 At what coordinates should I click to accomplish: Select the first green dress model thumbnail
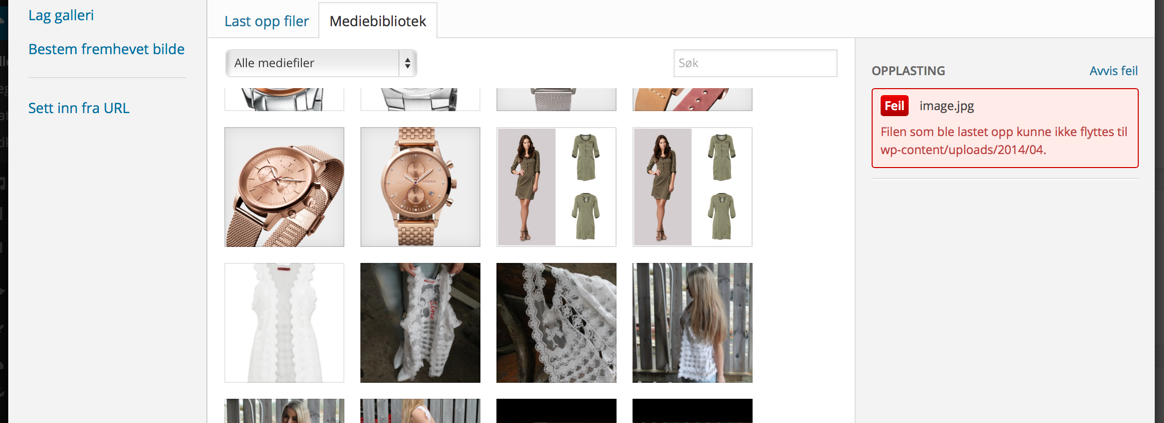(556, 187)
